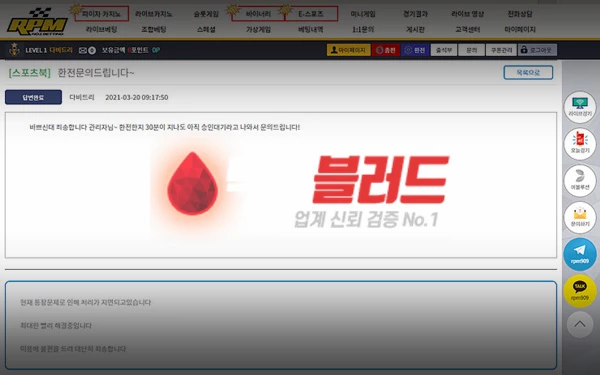
Task: Contact rpm909 via the Telegram icon
Action: click(x=580, y=254)
